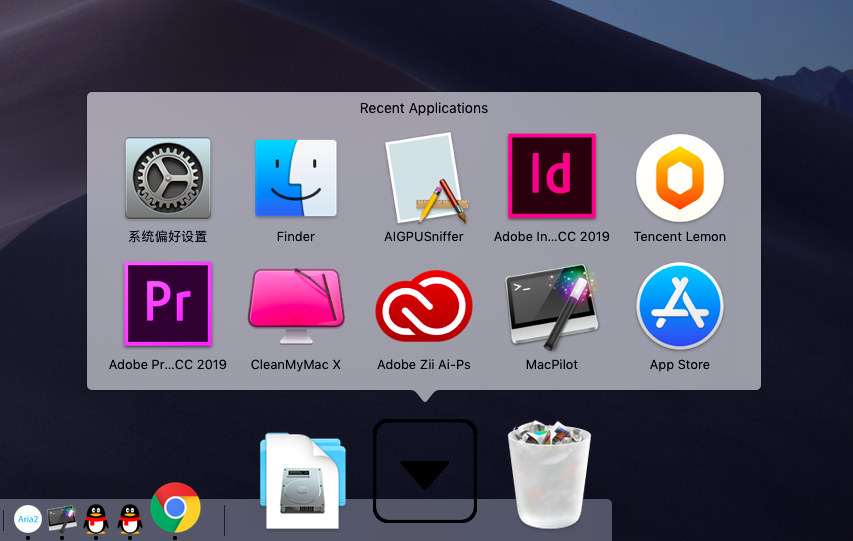Collapse the Recent Applications stack in Dock
Screen dimensions: 853x541
(424, 471)
